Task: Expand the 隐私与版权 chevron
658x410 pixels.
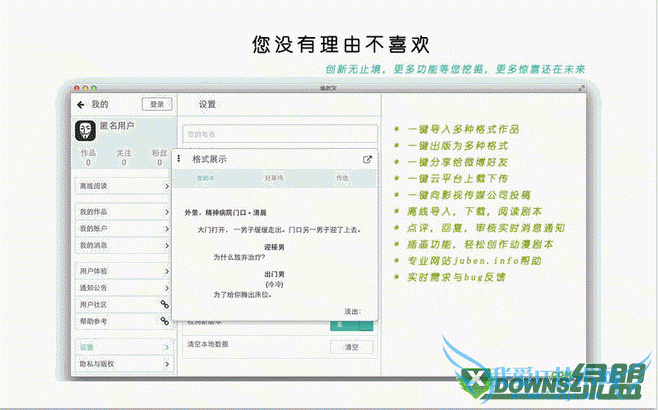Action: pos(167,364)
